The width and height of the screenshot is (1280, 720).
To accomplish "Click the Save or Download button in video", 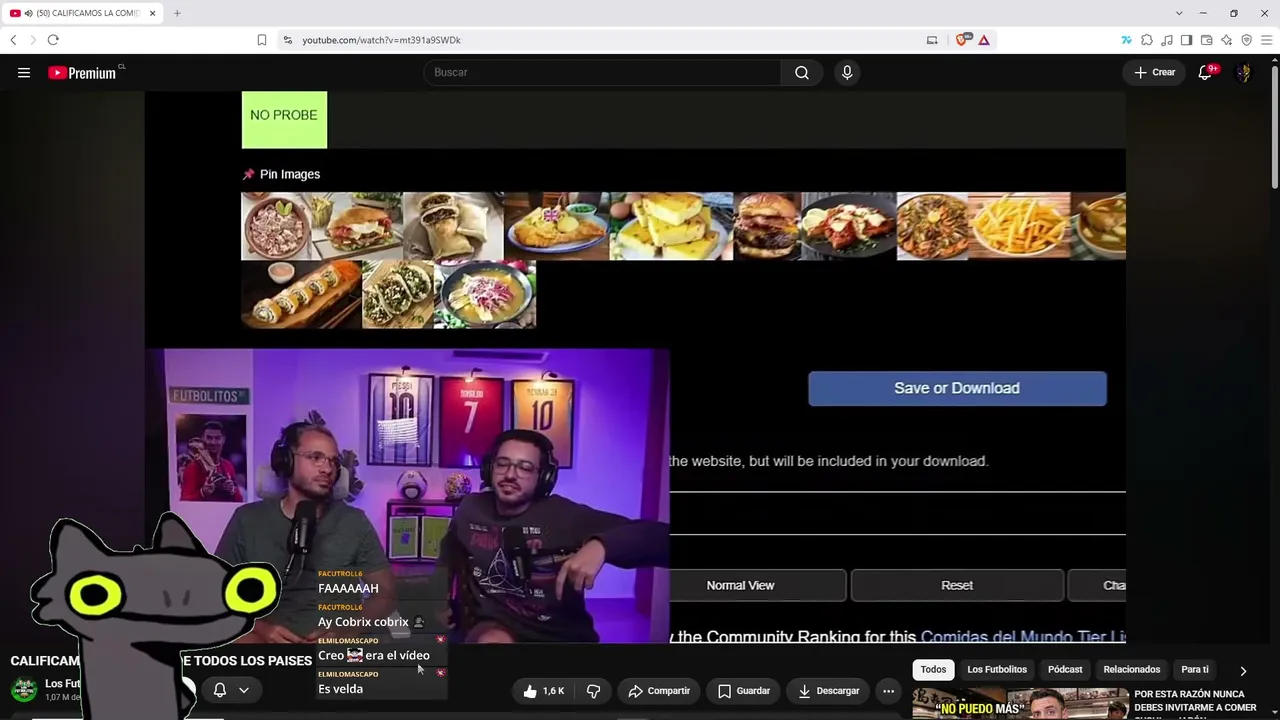I will (x=957, y=388).
